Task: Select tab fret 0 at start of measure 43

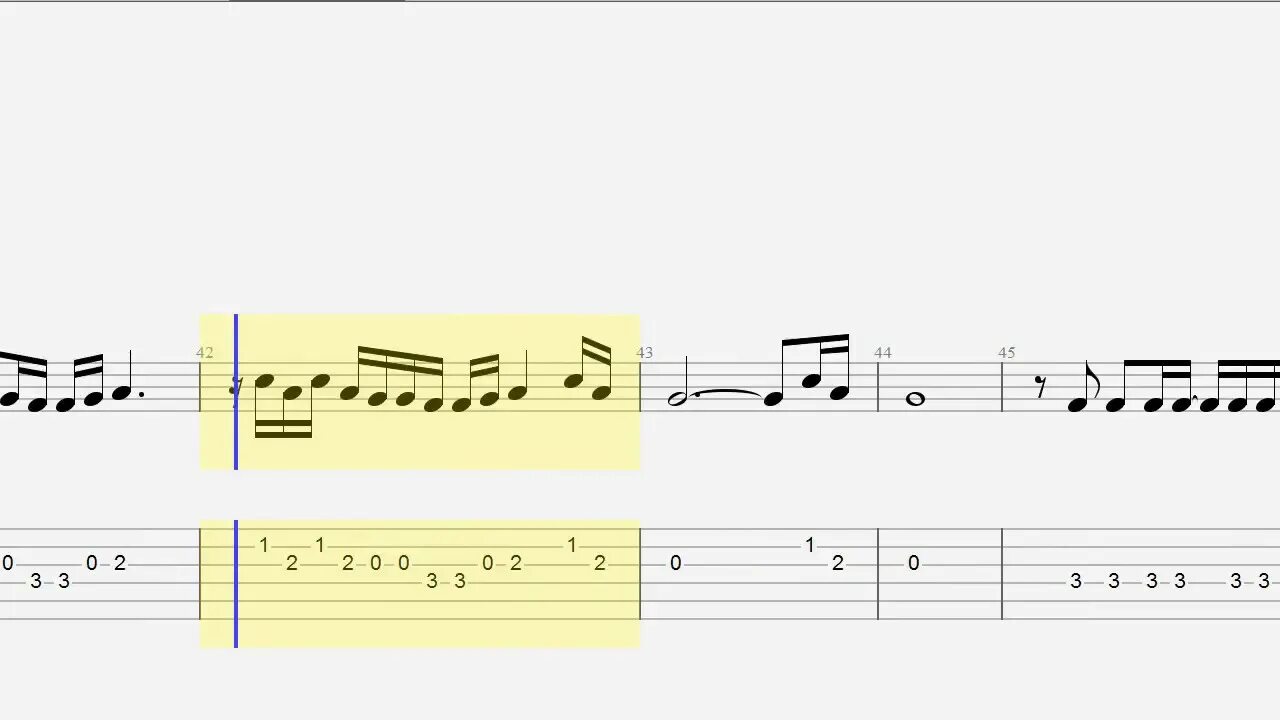Action: (x=675, y=564)
